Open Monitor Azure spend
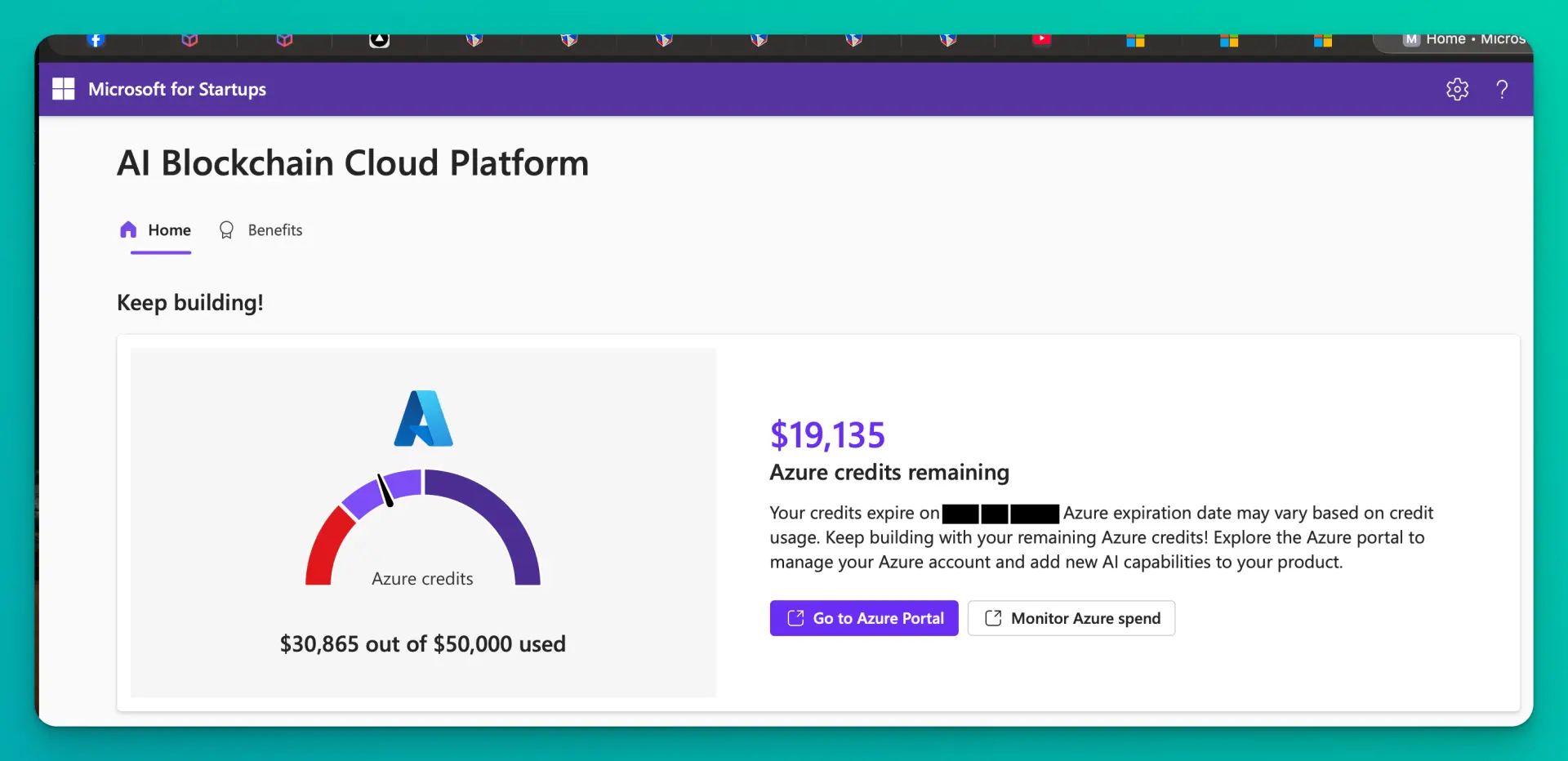 (1071, 618)
